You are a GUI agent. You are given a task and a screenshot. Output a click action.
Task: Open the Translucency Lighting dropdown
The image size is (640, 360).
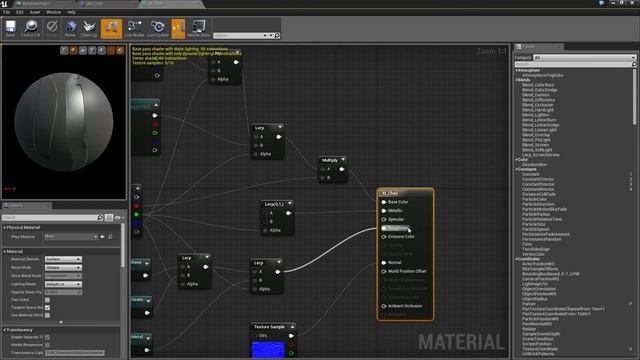tap(75, 353)
